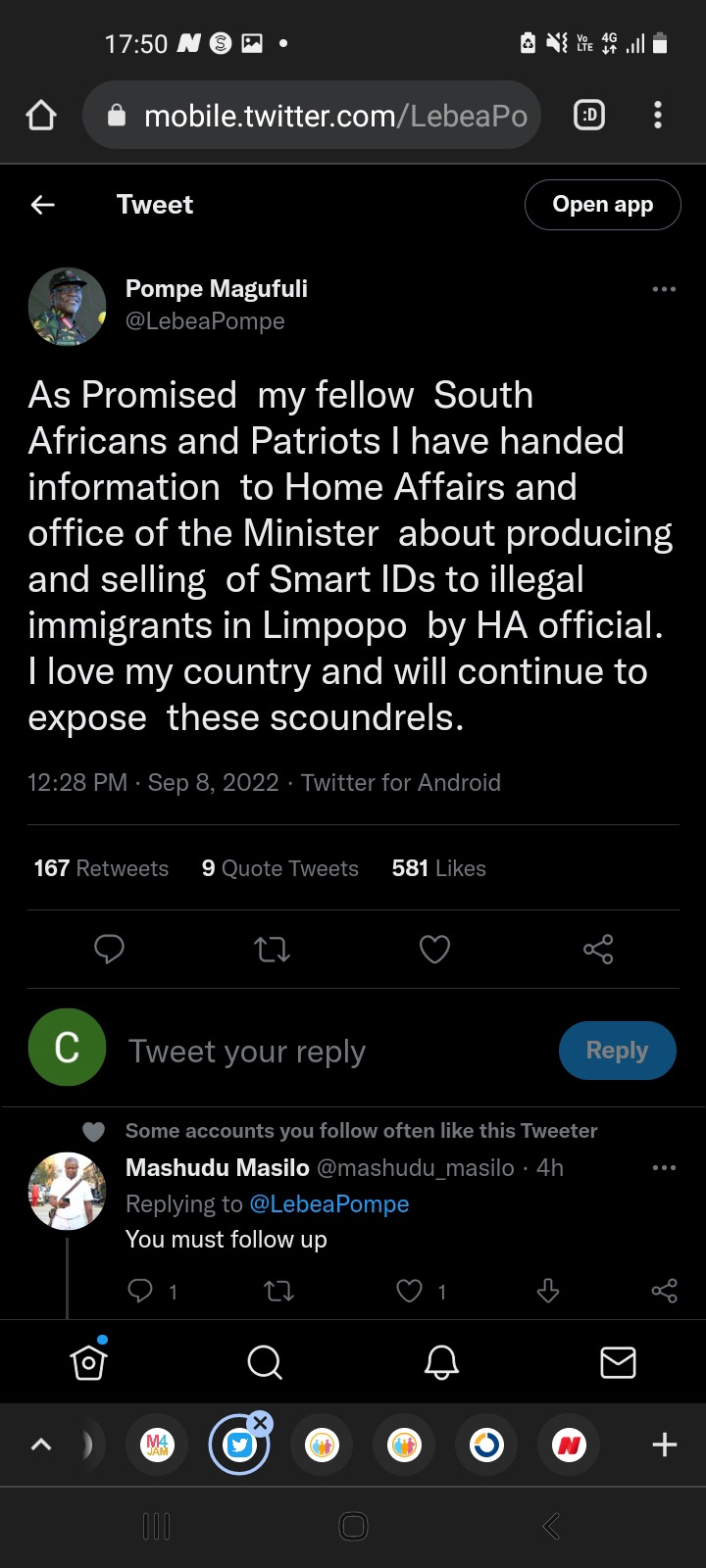Screen dimensions: 706x1568
Task: Open more options on Pompe Magufuli's tweet
Action: click(x=664, y=289)
